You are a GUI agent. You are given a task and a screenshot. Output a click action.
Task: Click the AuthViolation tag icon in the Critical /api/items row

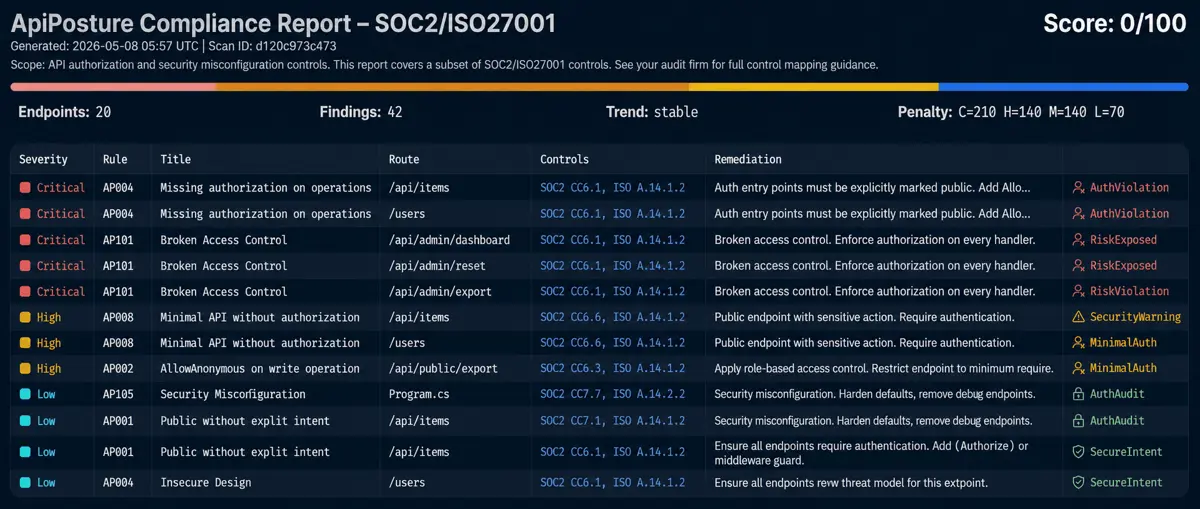pyautogui.click(x=1078, y=187)
